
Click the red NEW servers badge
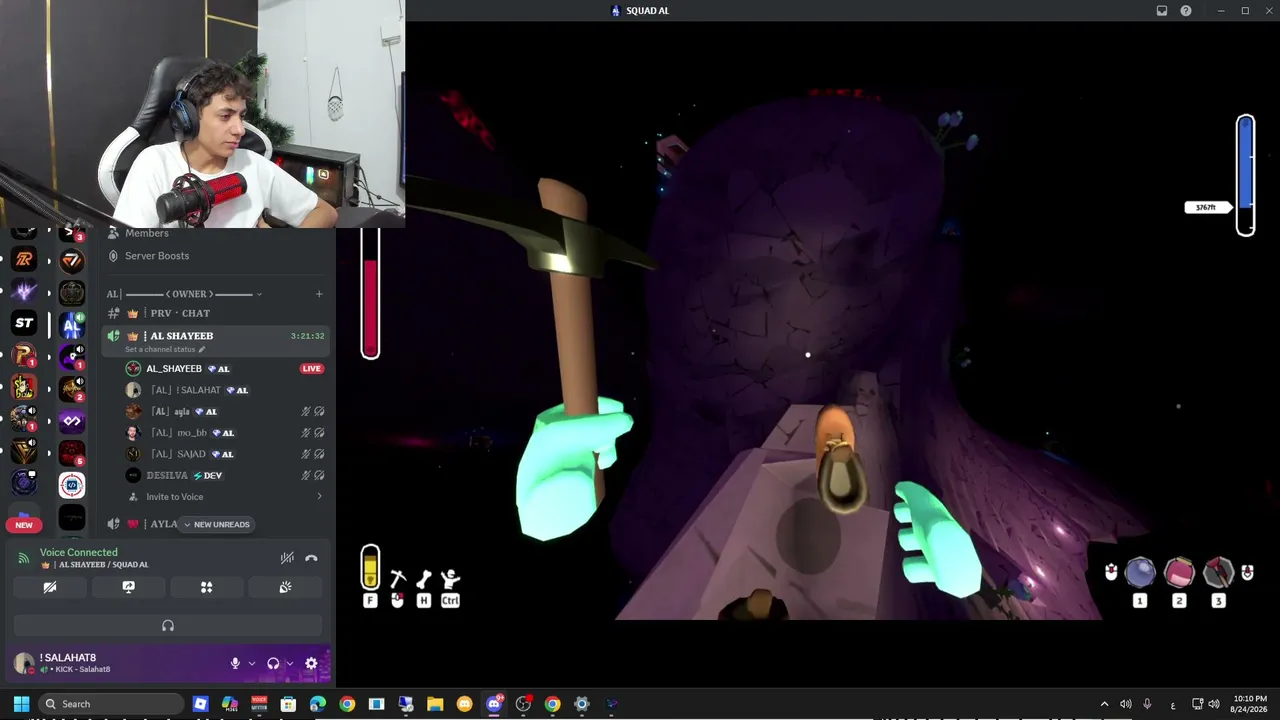point(24,525)
